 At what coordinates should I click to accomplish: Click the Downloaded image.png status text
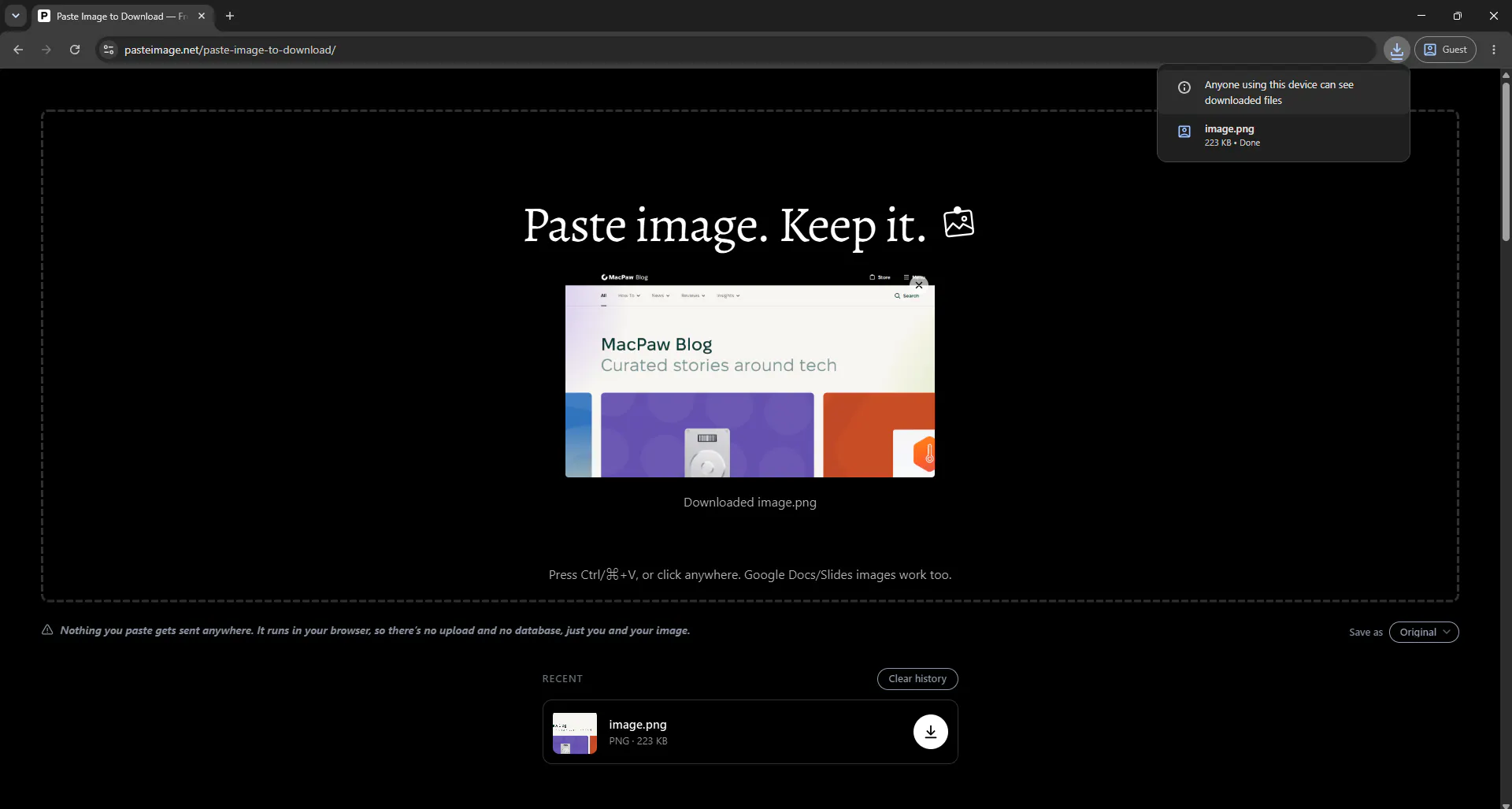click(750, 503)
